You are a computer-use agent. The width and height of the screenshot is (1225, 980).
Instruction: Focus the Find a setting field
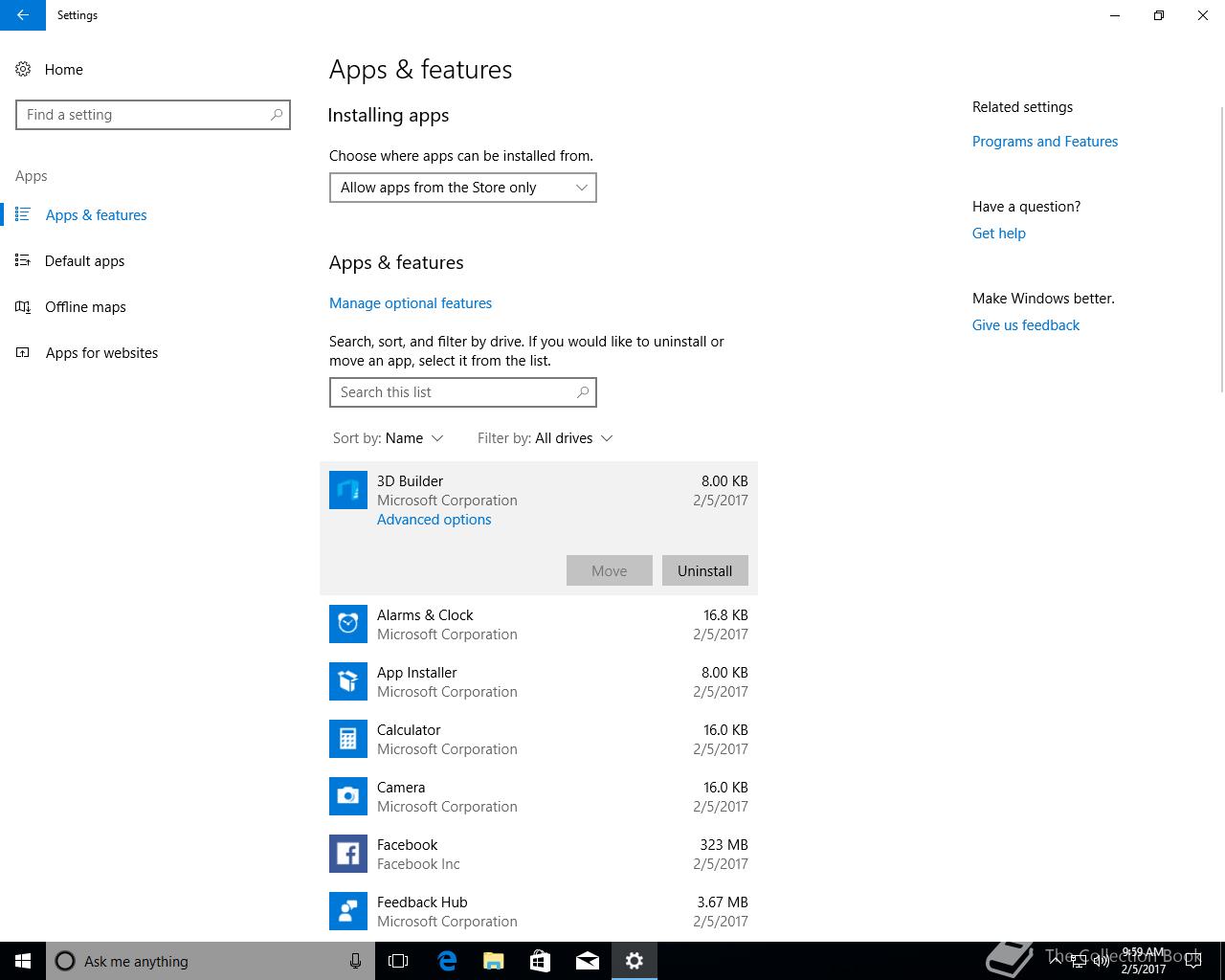tap(153, 115)
